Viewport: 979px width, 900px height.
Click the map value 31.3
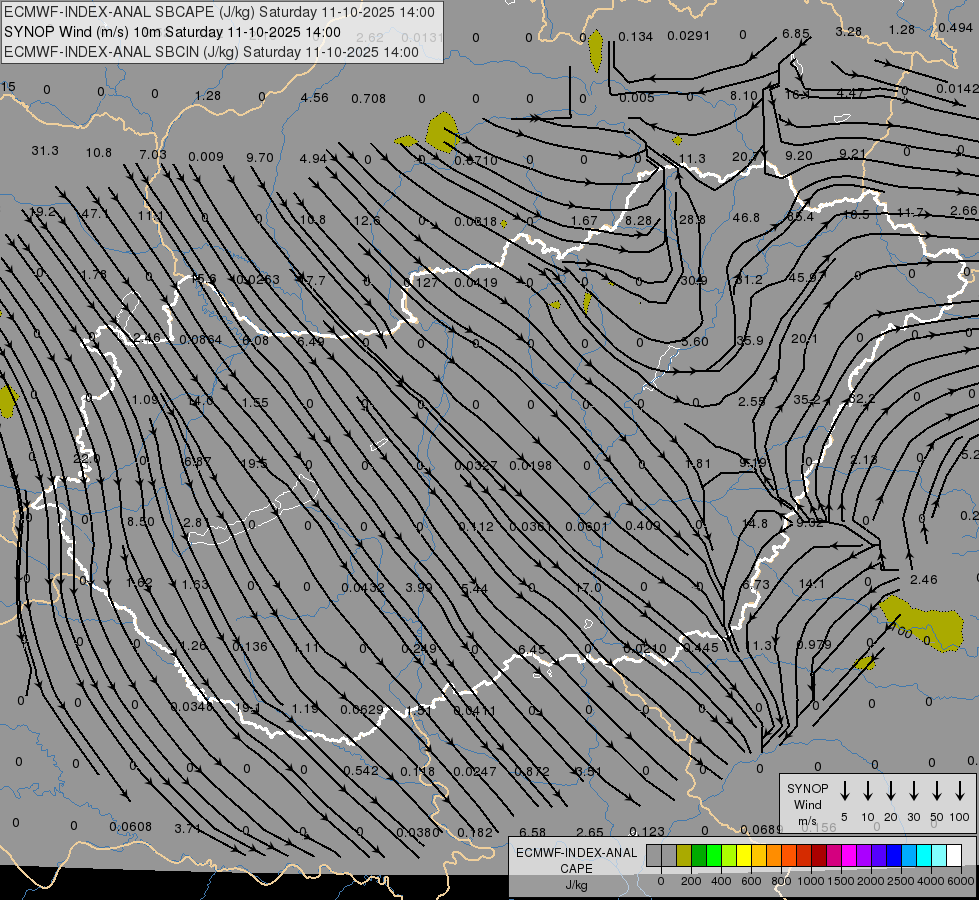pyautogui.click(x=45, y=151)
